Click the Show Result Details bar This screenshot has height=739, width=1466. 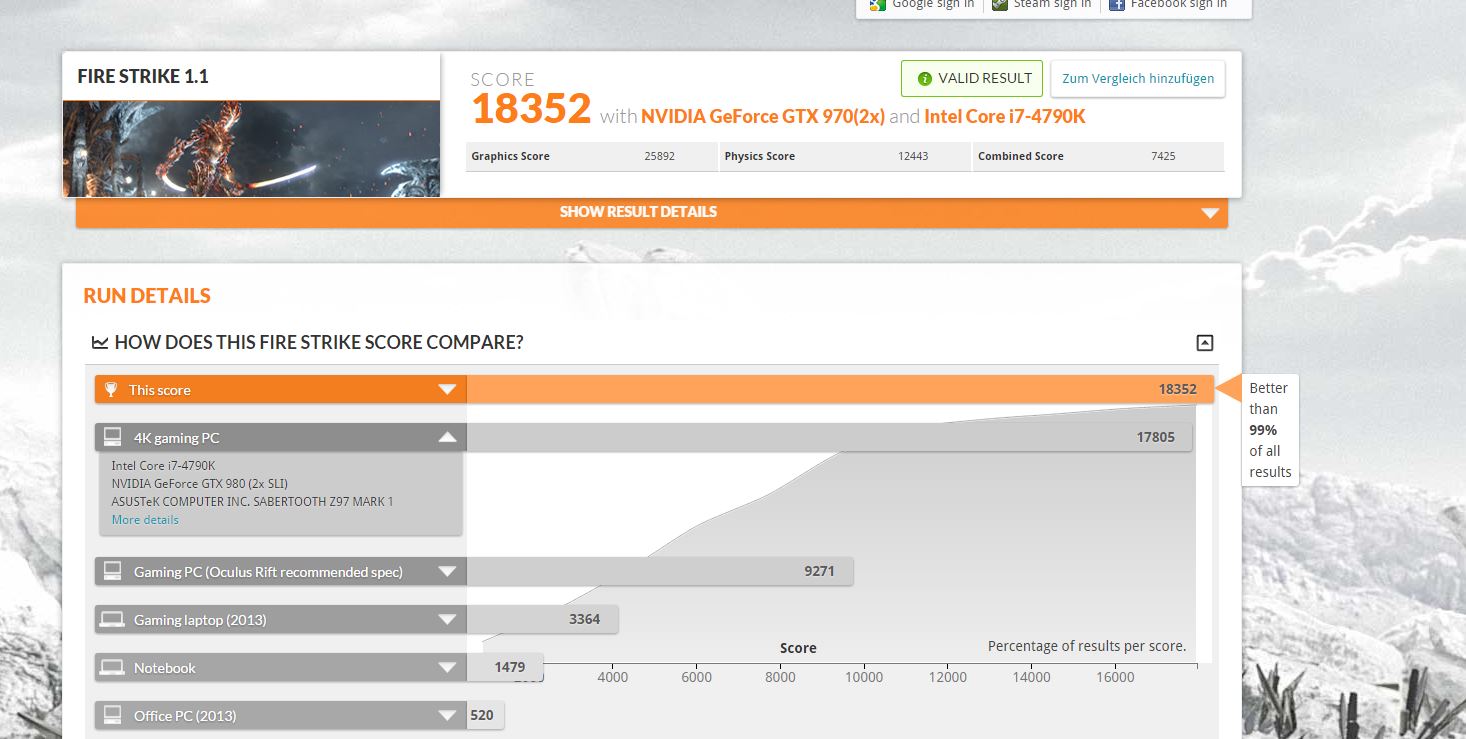click(651, 212)
